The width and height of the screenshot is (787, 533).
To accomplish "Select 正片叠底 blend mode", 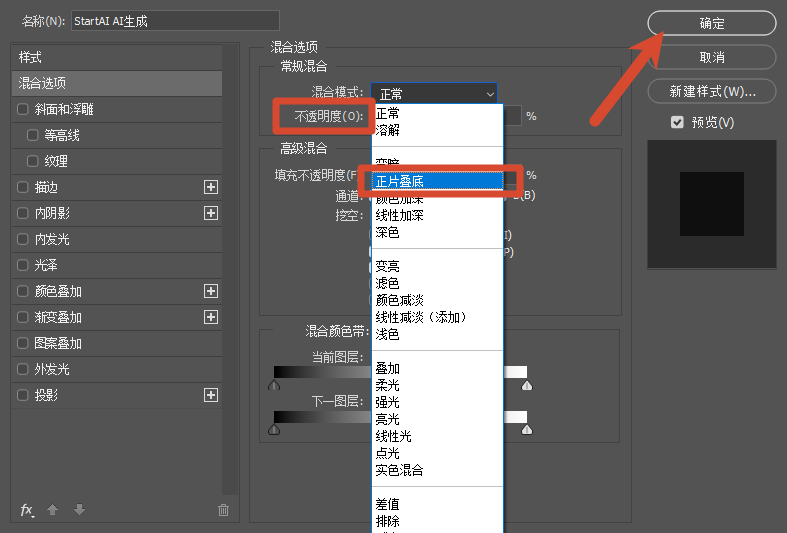I will pos(437,181).
